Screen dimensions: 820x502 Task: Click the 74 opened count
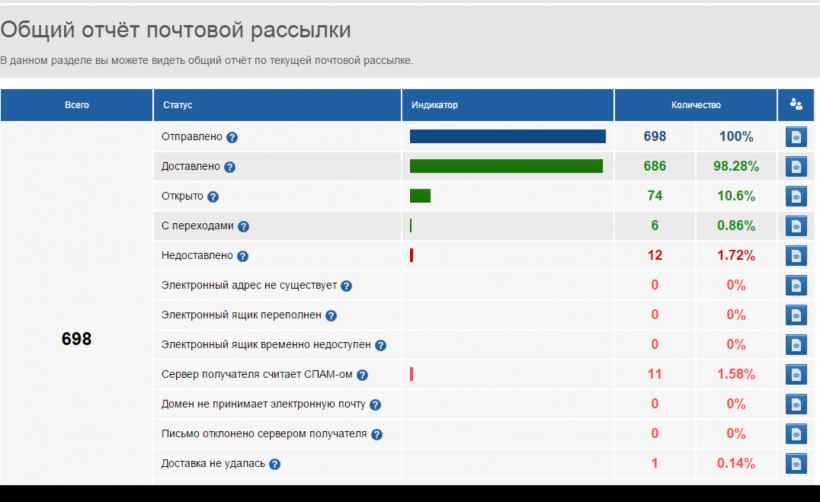click(x=655, y=196)
